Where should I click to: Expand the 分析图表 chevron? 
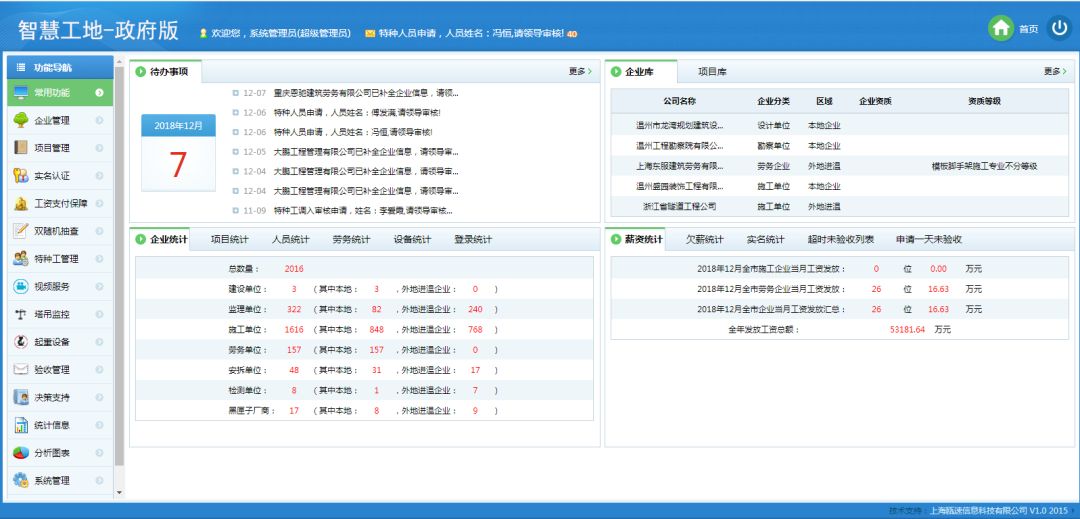coord(99,453)
